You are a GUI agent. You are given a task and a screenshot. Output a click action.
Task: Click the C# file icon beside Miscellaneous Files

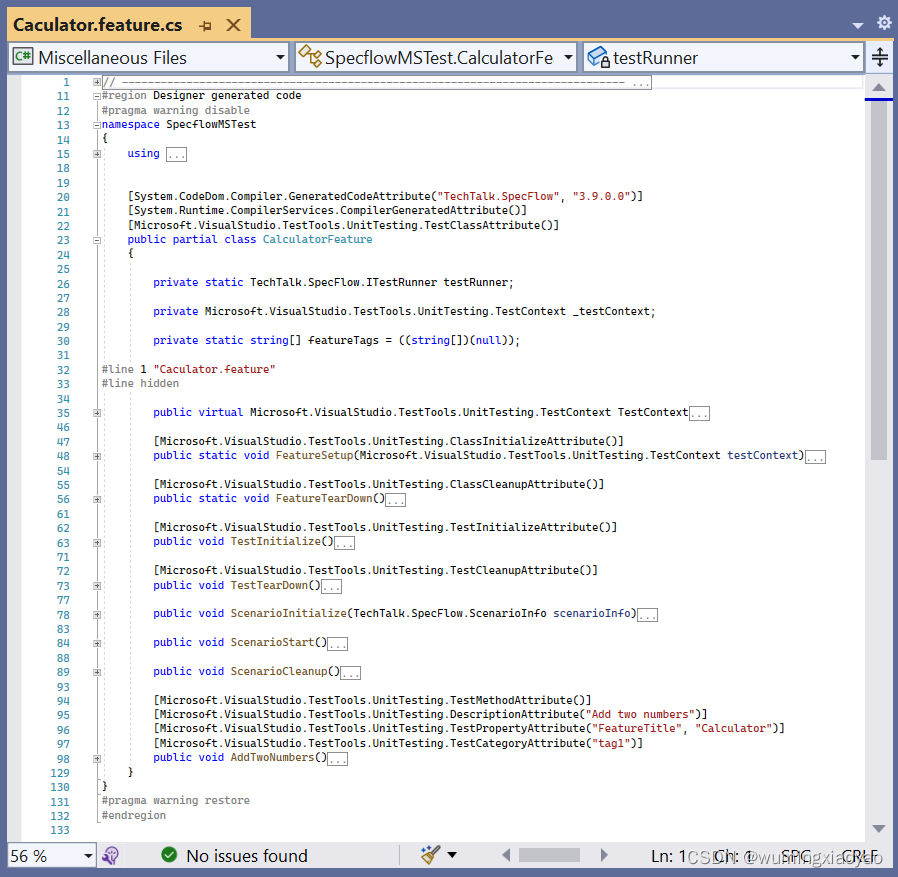click(x=22, y=56)
